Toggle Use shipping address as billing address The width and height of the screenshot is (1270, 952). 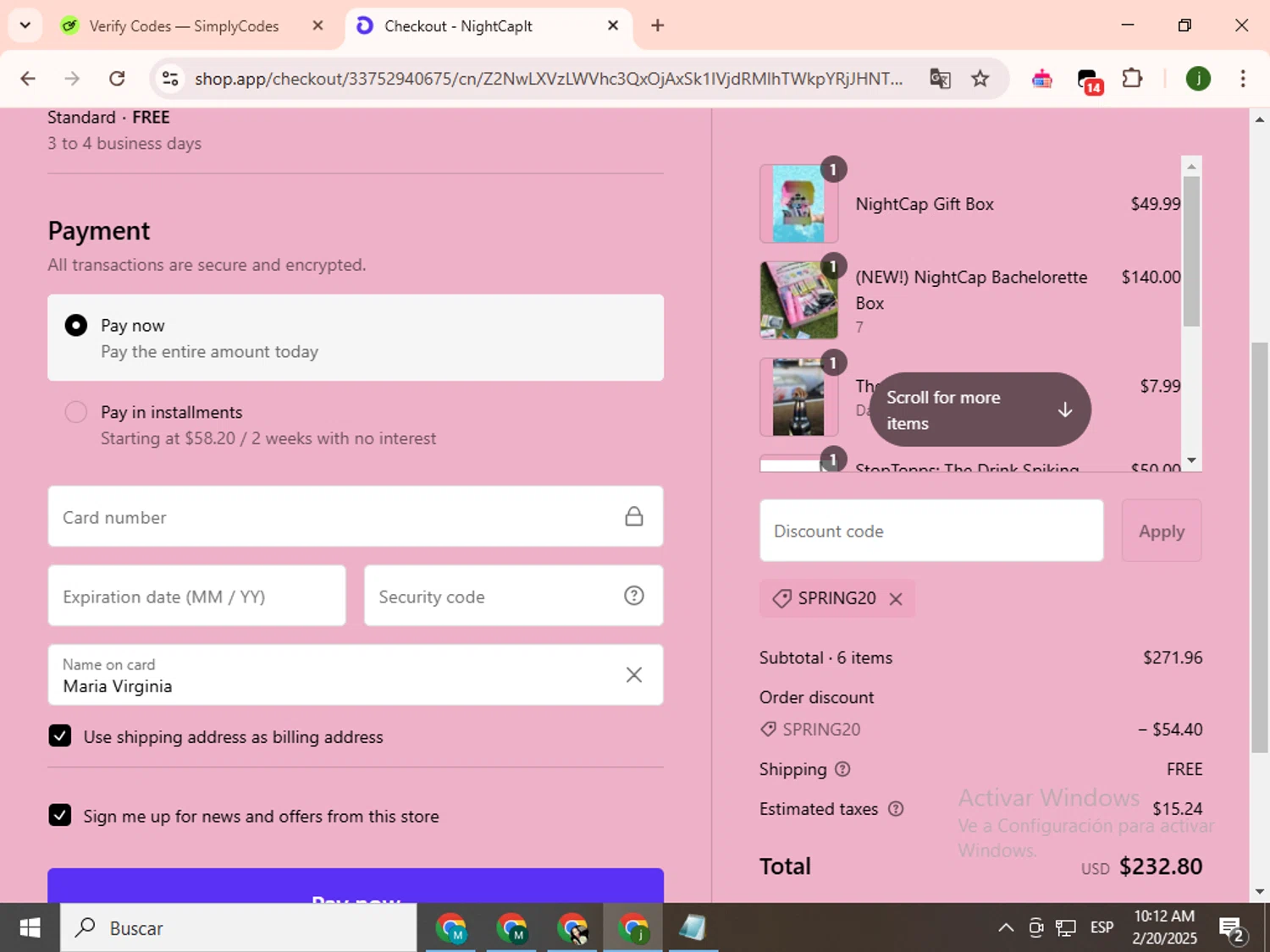pos(60,736)
